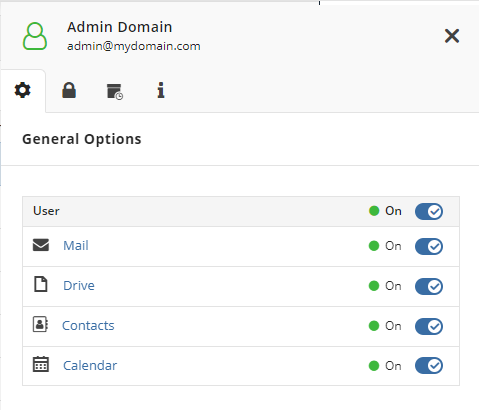Click the admin@mydomain.com email text
The height and width of the screenshot is (410, 479).
click(134, 46)
